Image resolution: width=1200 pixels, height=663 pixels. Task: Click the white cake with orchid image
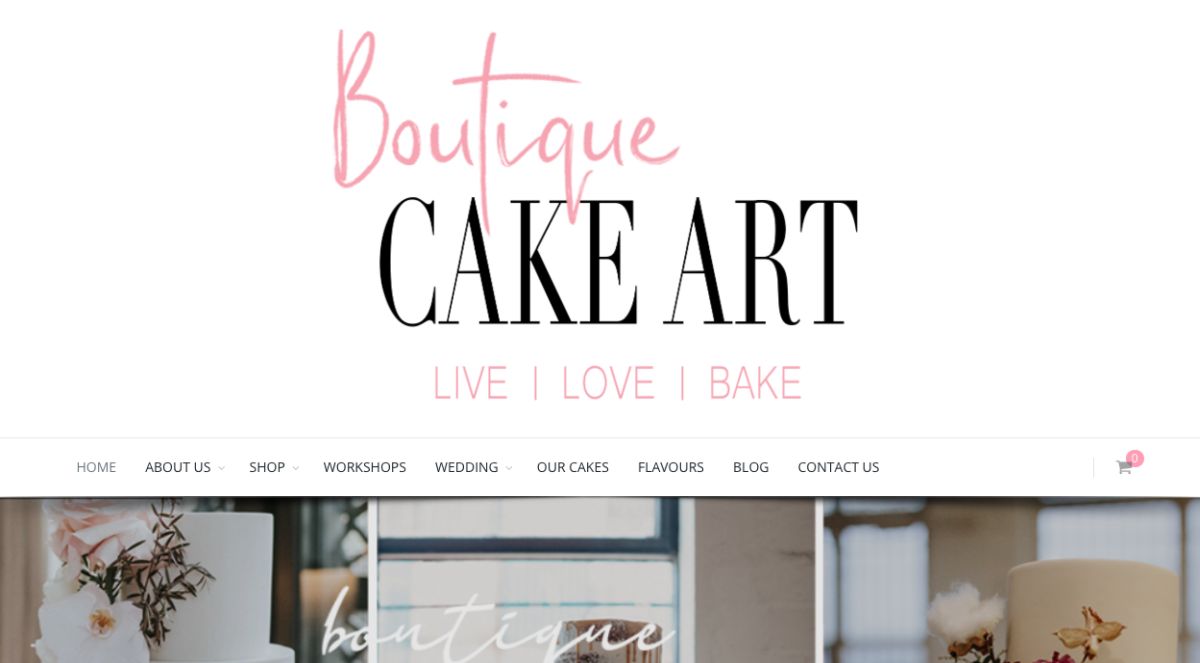coord(185,580)
